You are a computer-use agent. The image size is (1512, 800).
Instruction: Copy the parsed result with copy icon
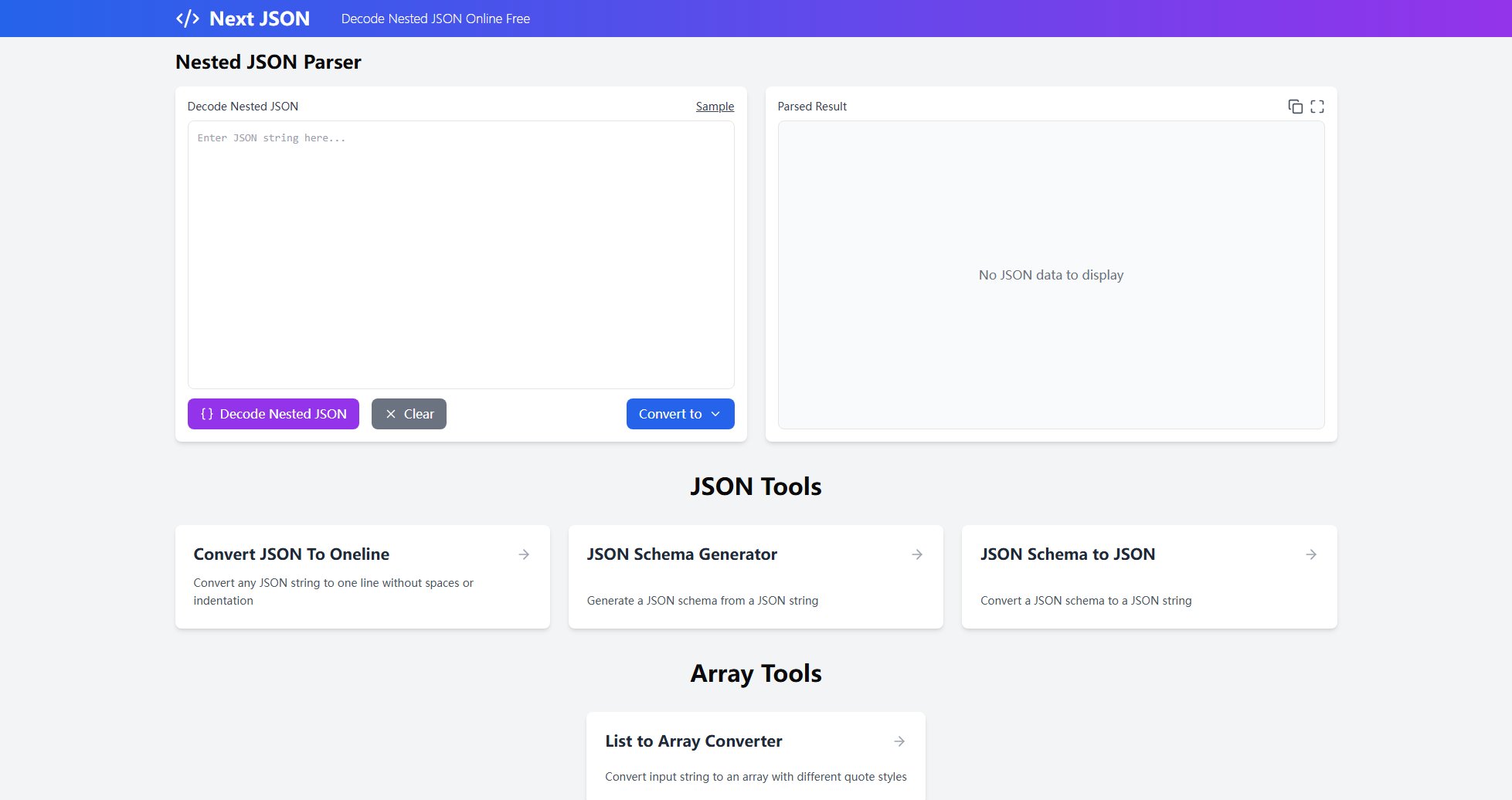pos(1295,107)
